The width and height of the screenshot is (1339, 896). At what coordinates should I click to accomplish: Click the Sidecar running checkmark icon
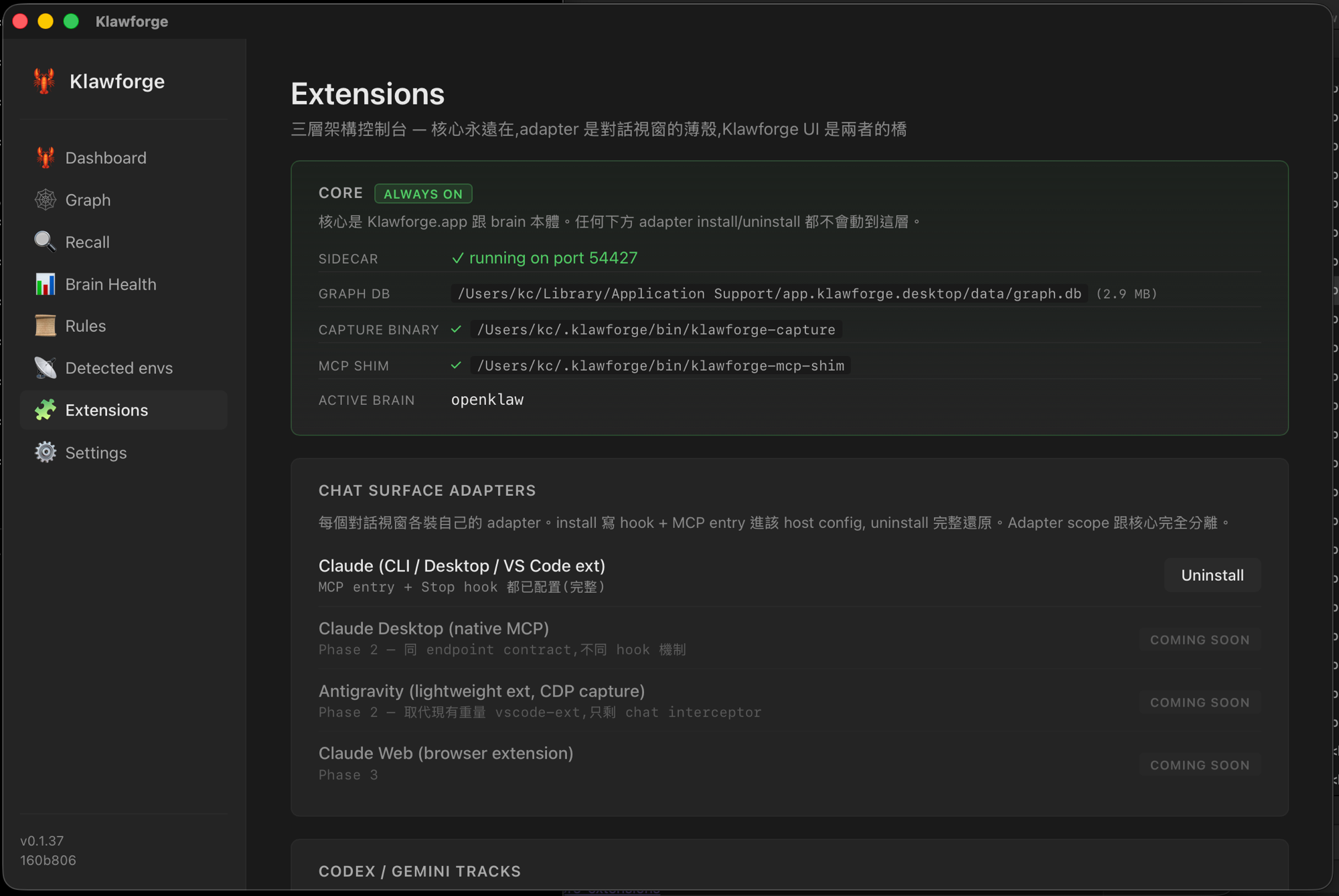pos(458,258)
